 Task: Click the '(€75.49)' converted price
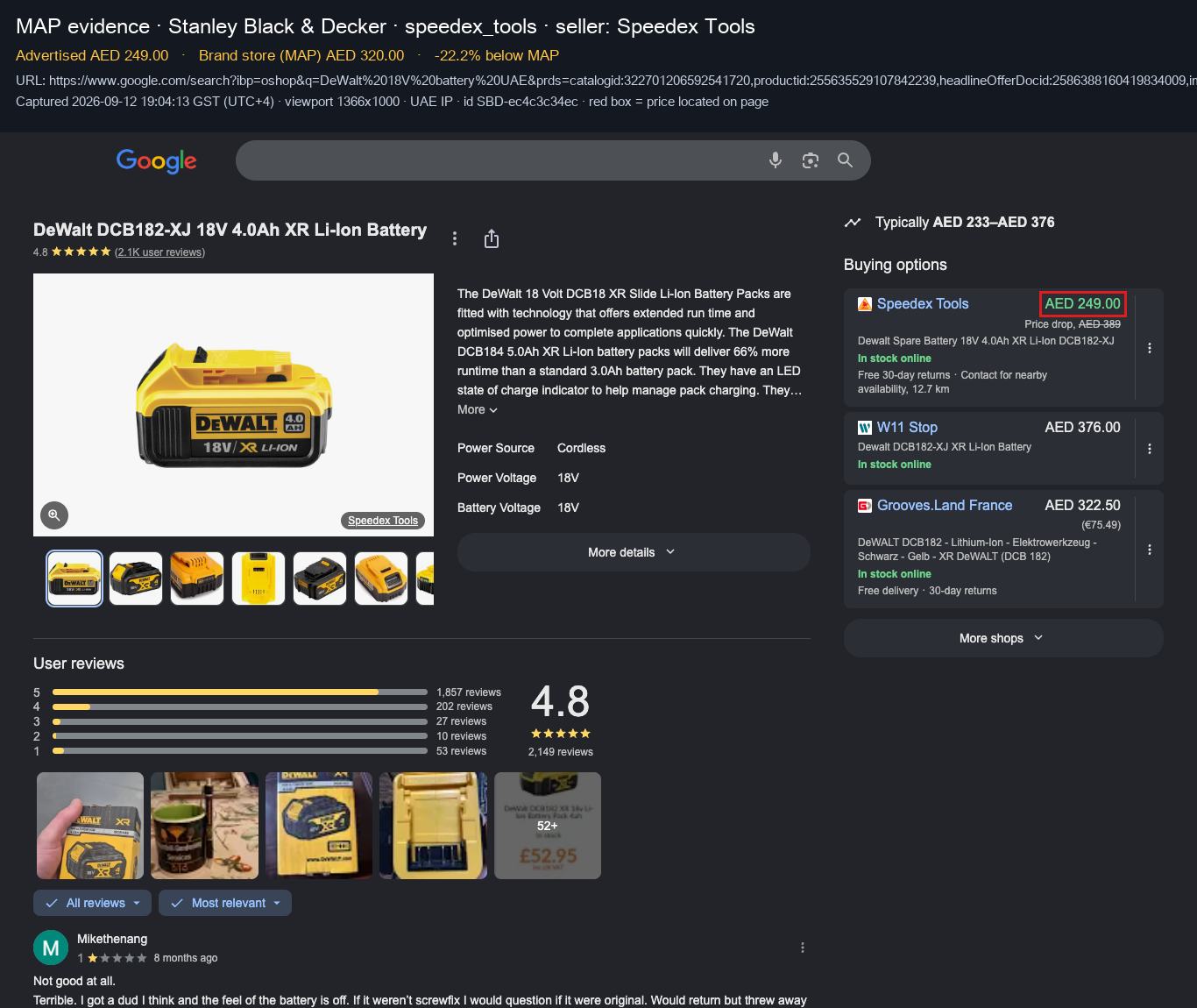(1101, 525)
